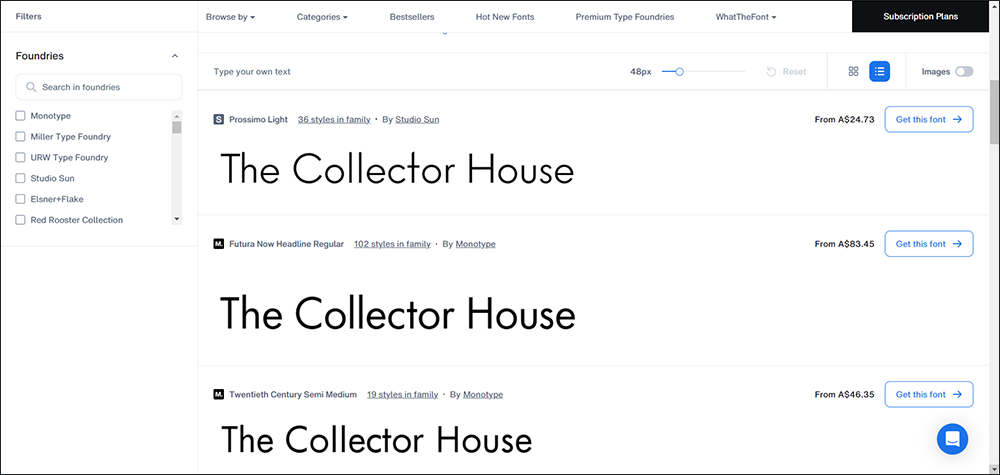Open 19 styles in family link

click(x=402, y=395)
